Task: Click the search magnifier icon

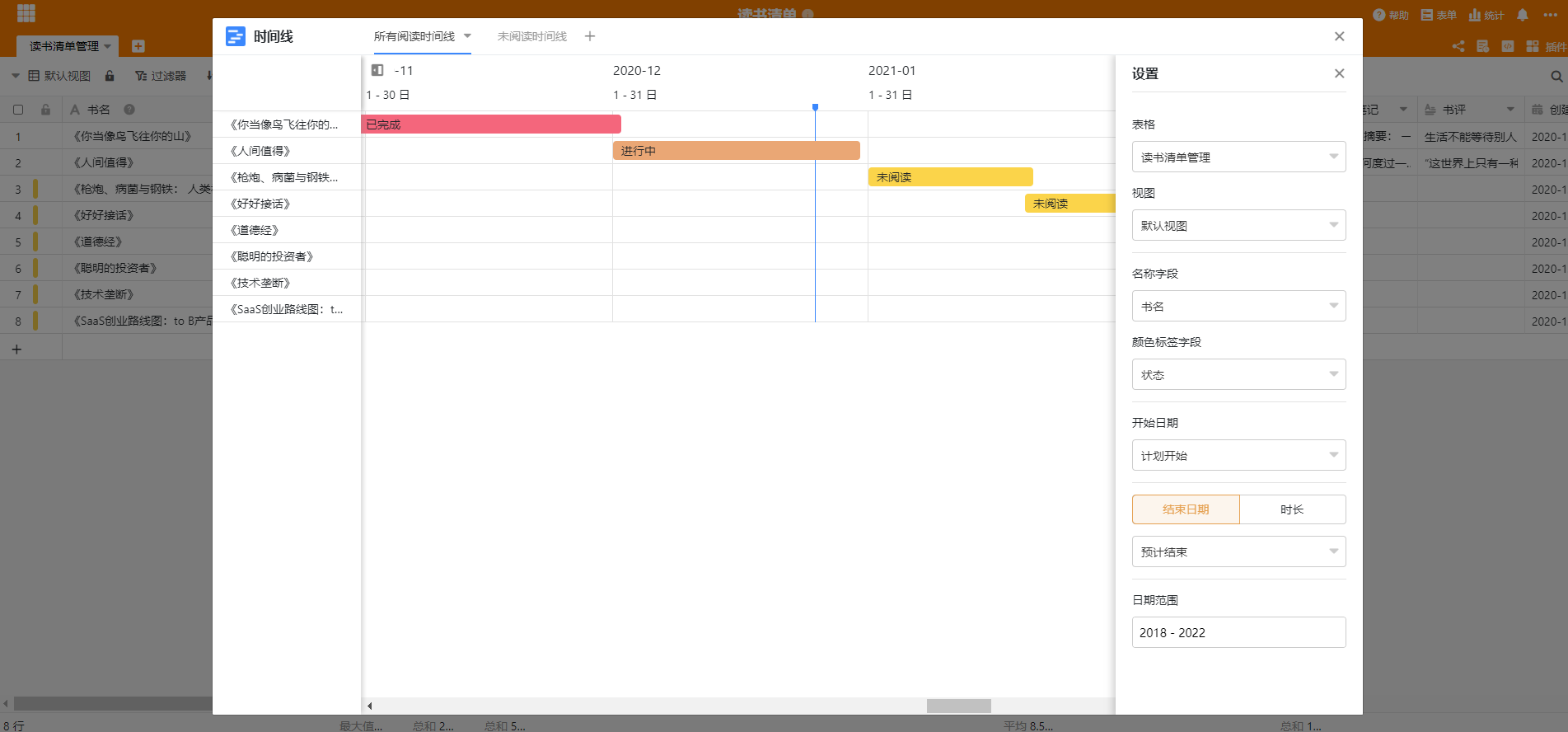Action: [x=1556, y=76]
